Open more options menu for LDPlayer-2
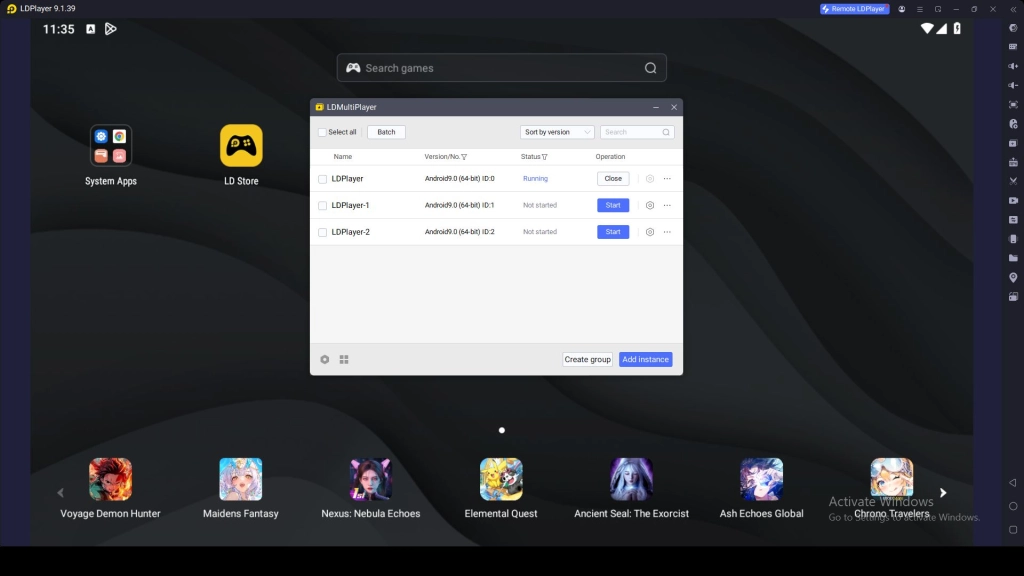Viewport: 1024px width, 576px height. 667,232
